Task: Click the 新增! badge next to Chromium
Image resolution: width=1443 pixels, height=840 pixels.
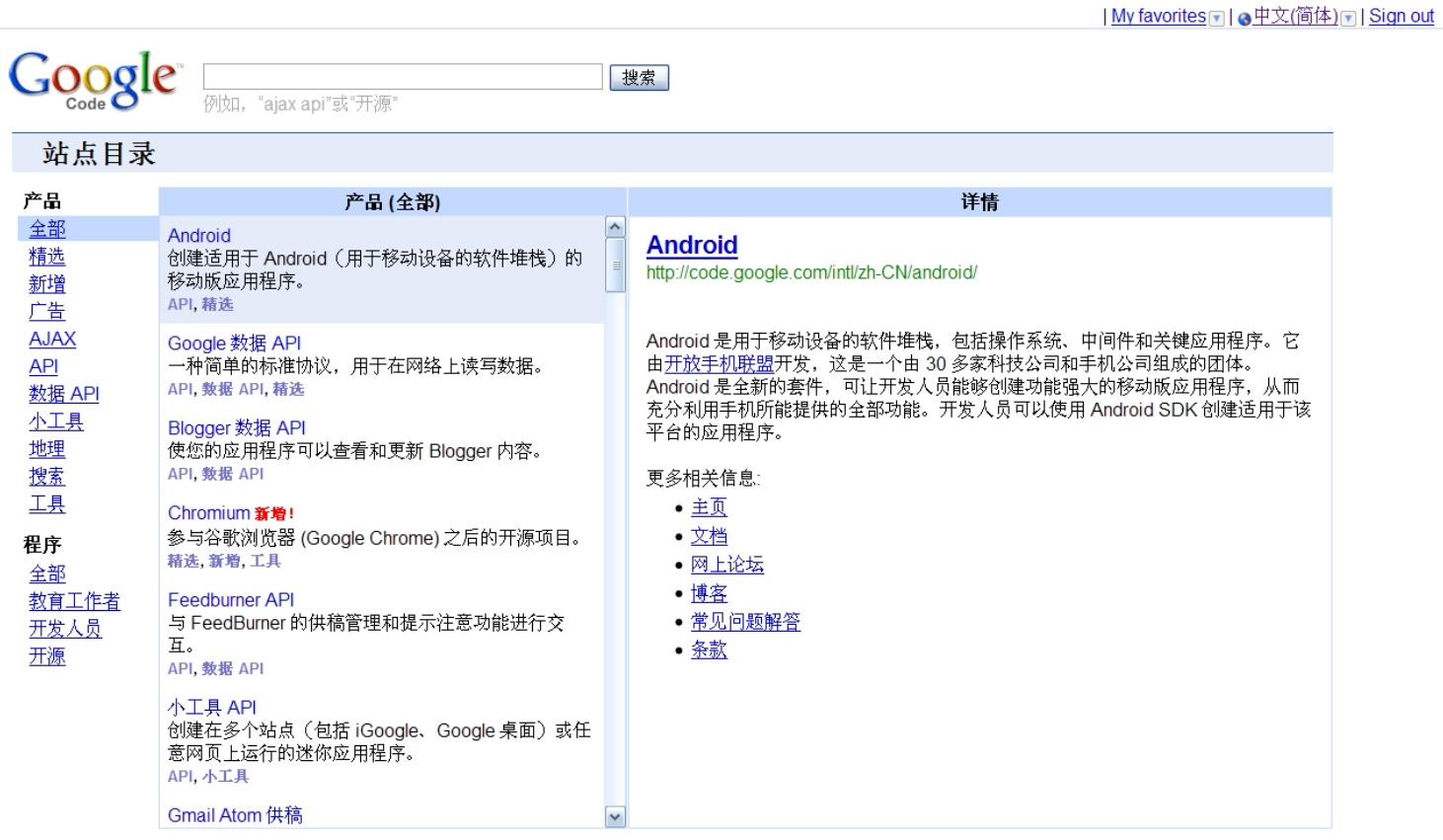Action: (274, 514)
